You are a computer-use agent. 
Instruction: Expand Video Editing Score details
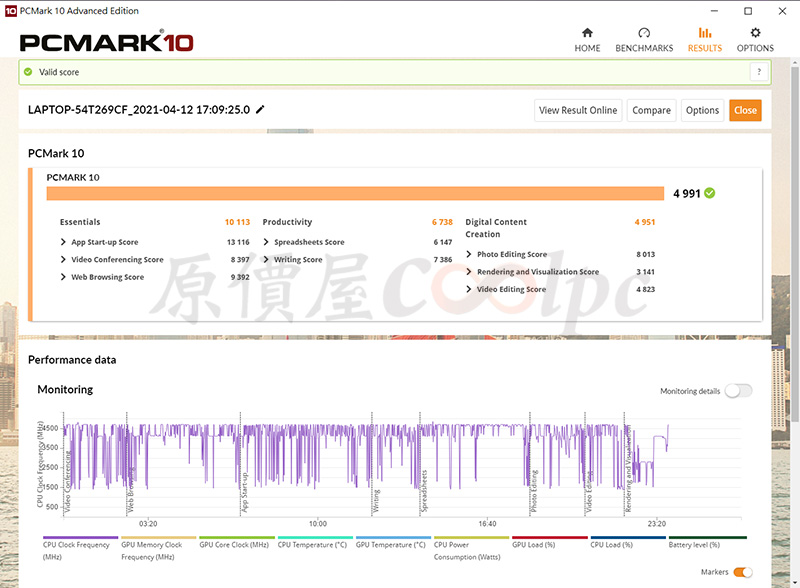coord(469,289)
